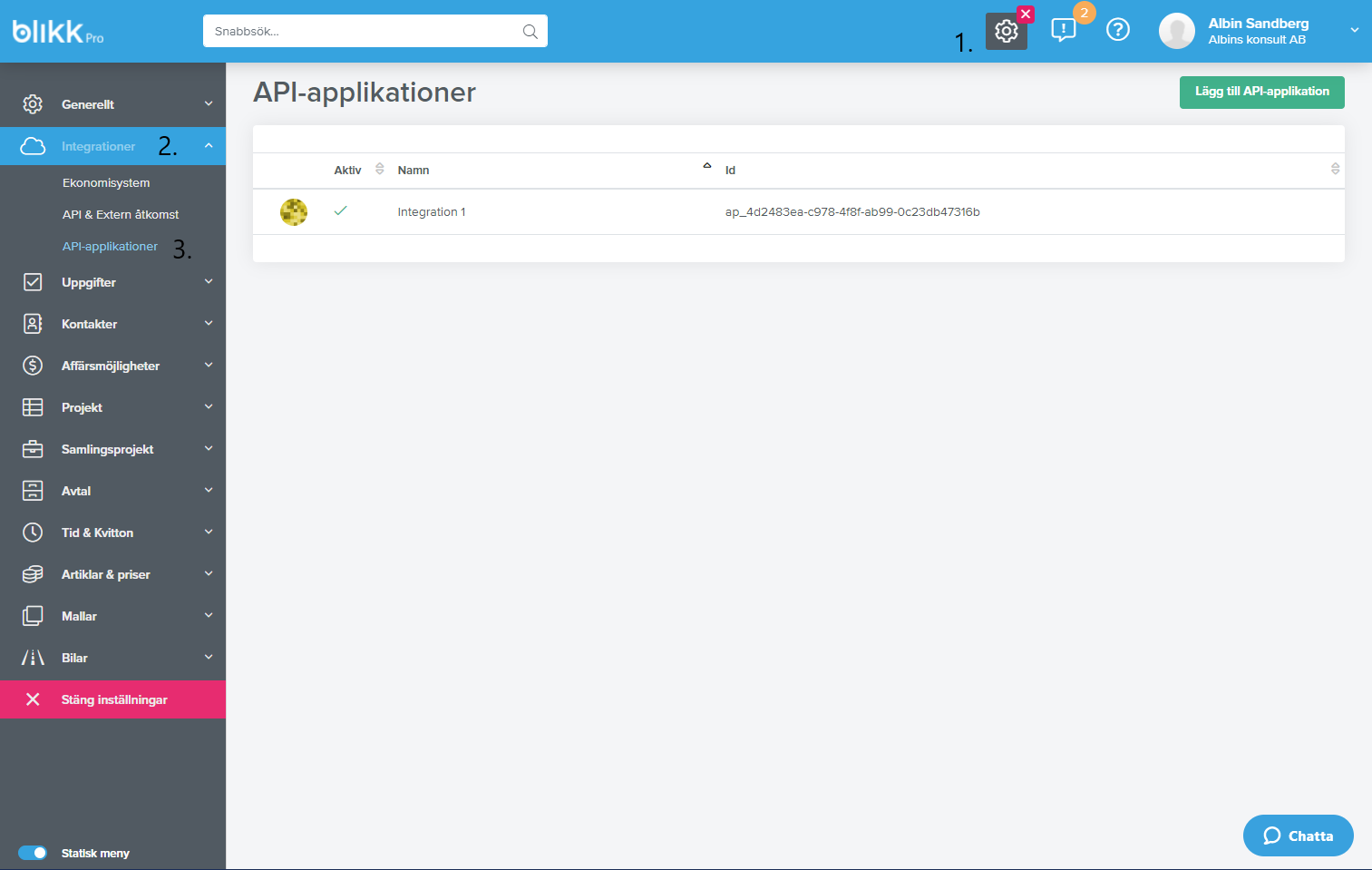Viewport: 1372px width, 870px height.
Task: Click the active checkmark for Integration 1
Action: [341, 210]
